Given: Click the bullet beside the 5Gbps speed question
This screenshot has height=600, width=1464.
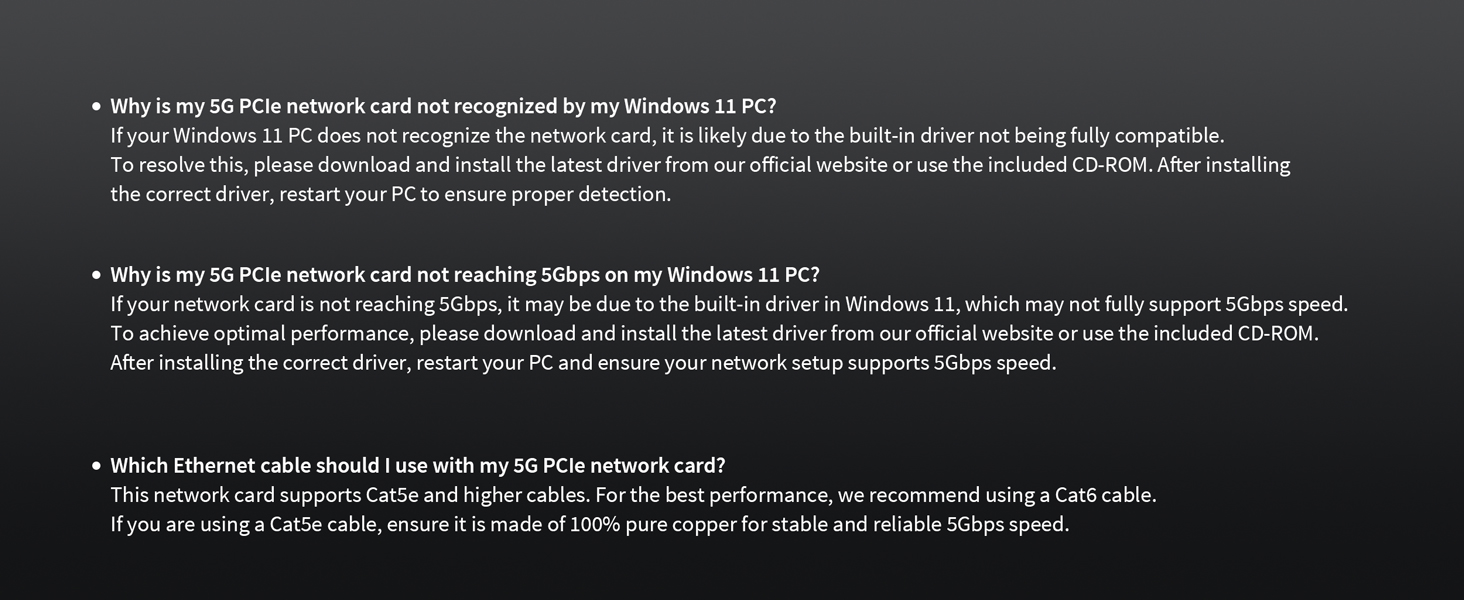Looking at the screenshot, I should pos(96,275).
